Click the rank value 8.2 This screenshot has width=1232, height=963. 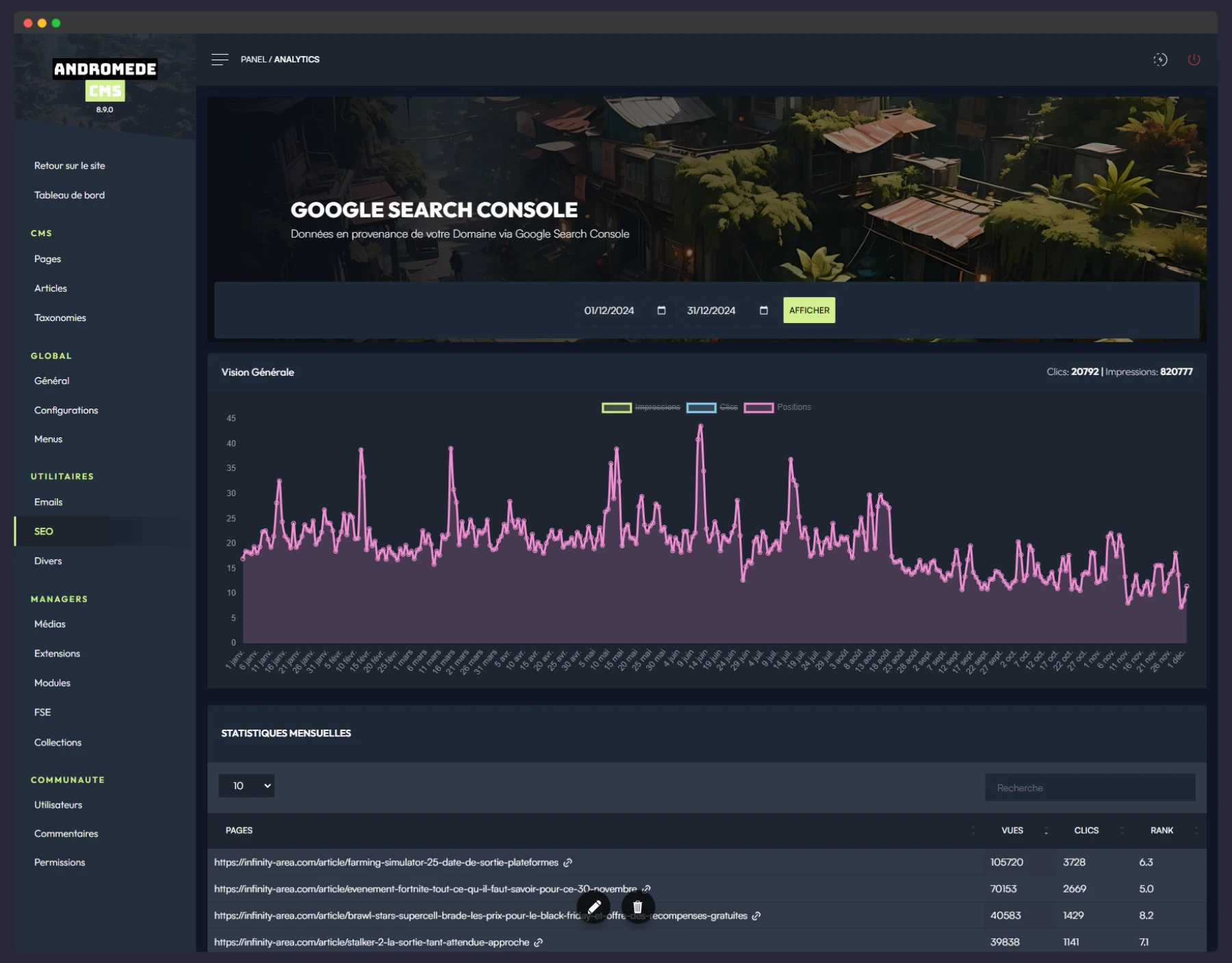[1146, 916]
